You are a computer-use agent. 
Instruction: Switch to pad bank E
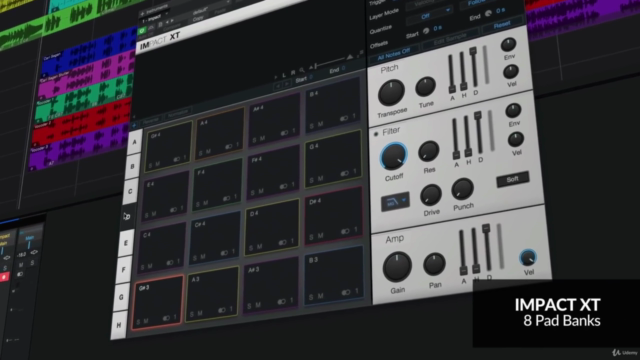(126, 243)
